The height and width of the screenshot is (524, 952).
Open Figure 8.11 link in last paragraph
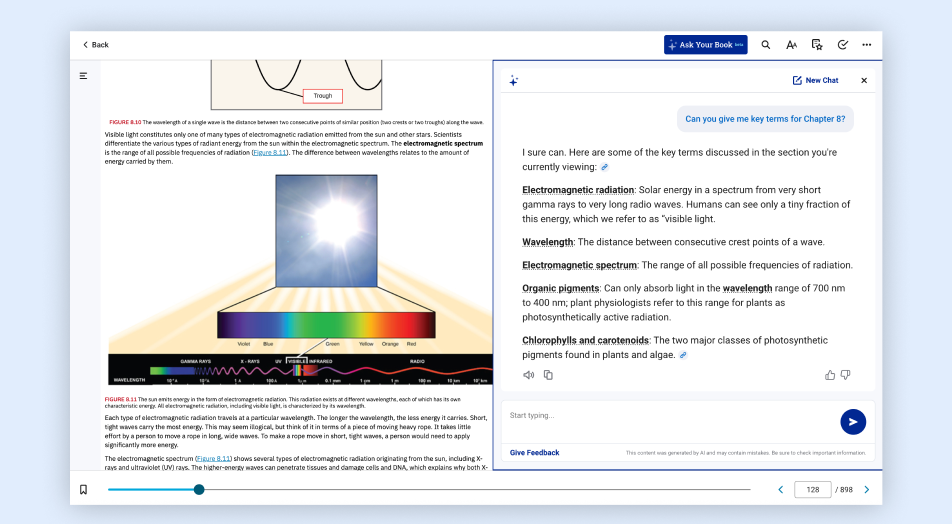214,459
